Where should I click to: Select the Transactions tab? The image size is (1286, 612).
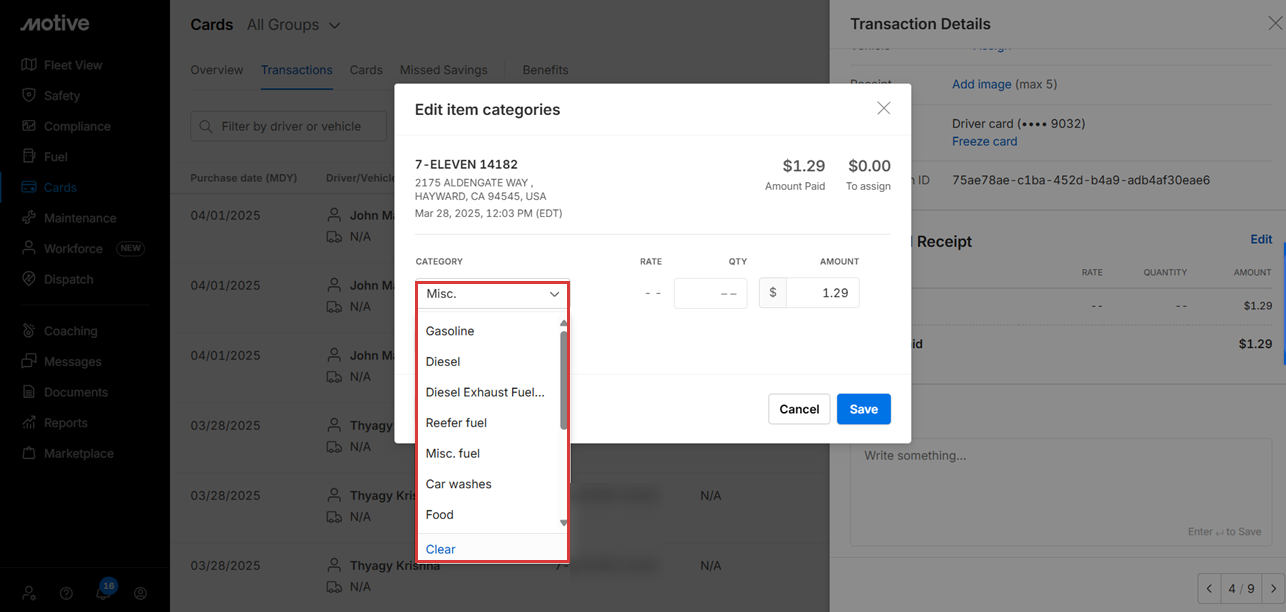pos(297,70)
